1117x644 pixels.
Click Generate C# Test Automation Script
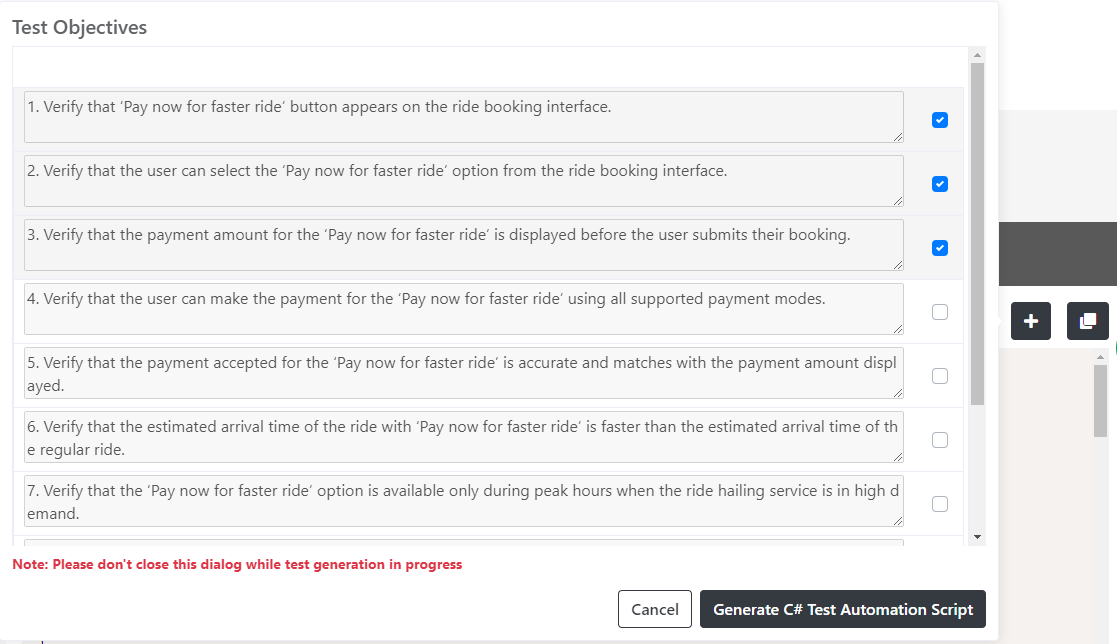pos(843,609)
